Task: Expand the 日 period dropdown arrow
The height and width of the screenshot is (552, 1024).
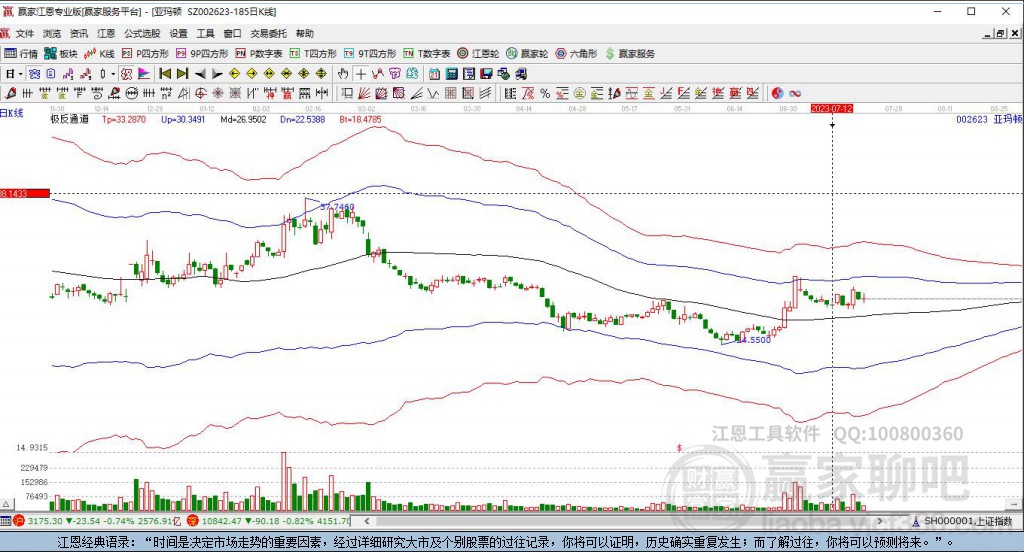Action: point(21,74)
